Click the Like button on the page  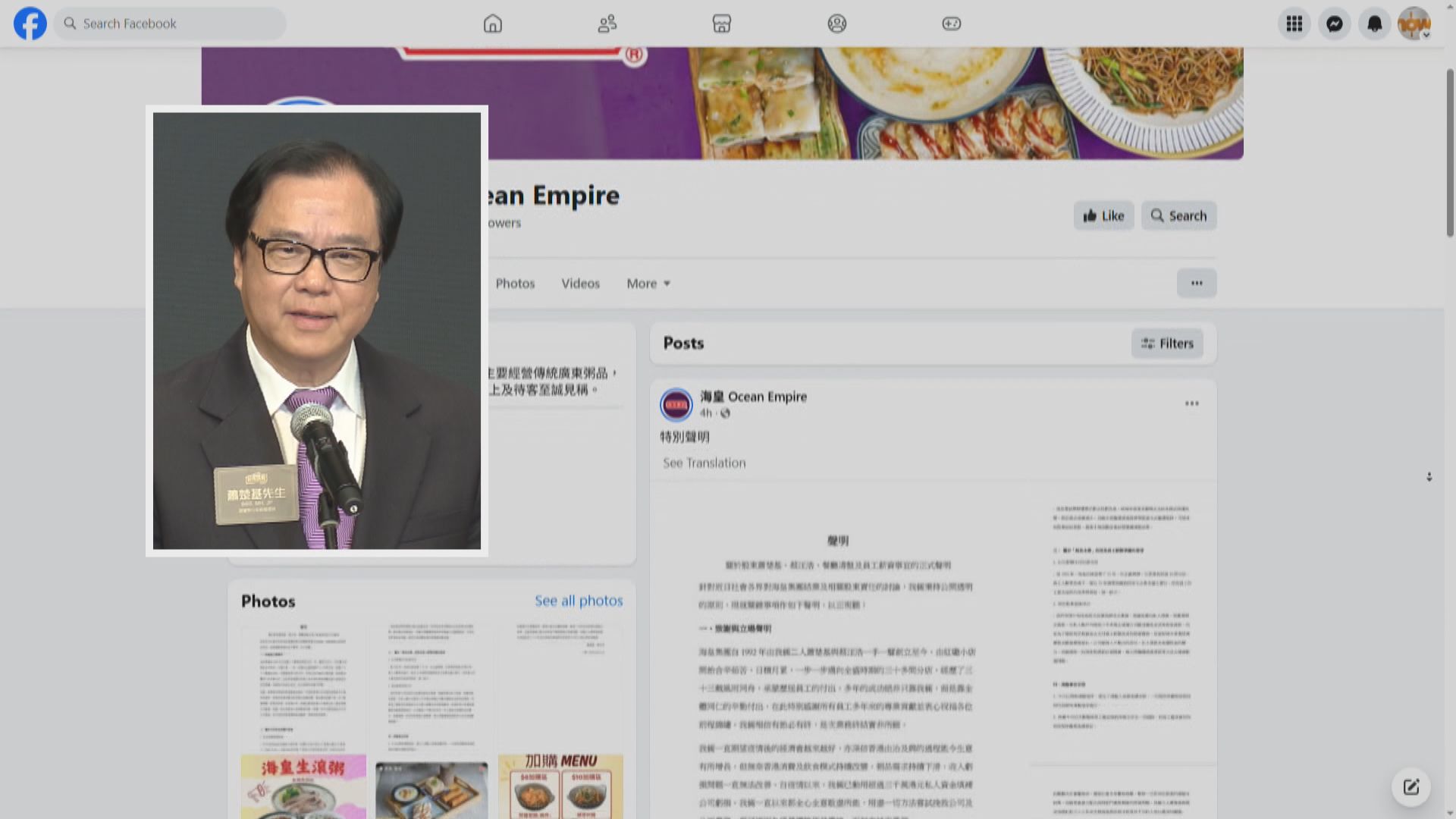point(1103,215)
